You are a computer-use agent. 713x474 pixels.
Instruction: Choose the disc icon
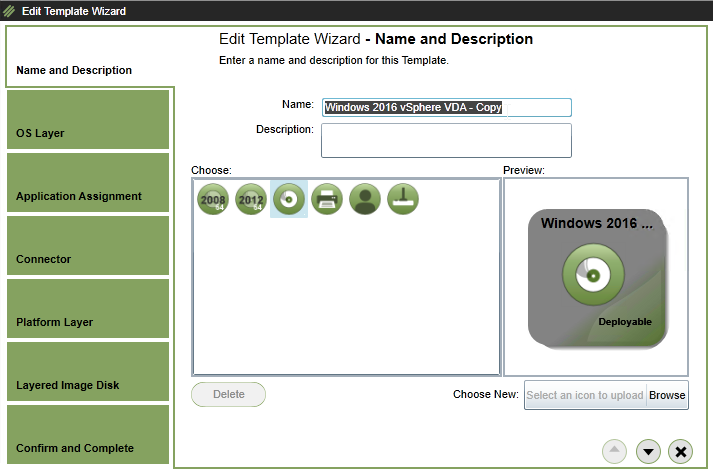coord(289,199)
